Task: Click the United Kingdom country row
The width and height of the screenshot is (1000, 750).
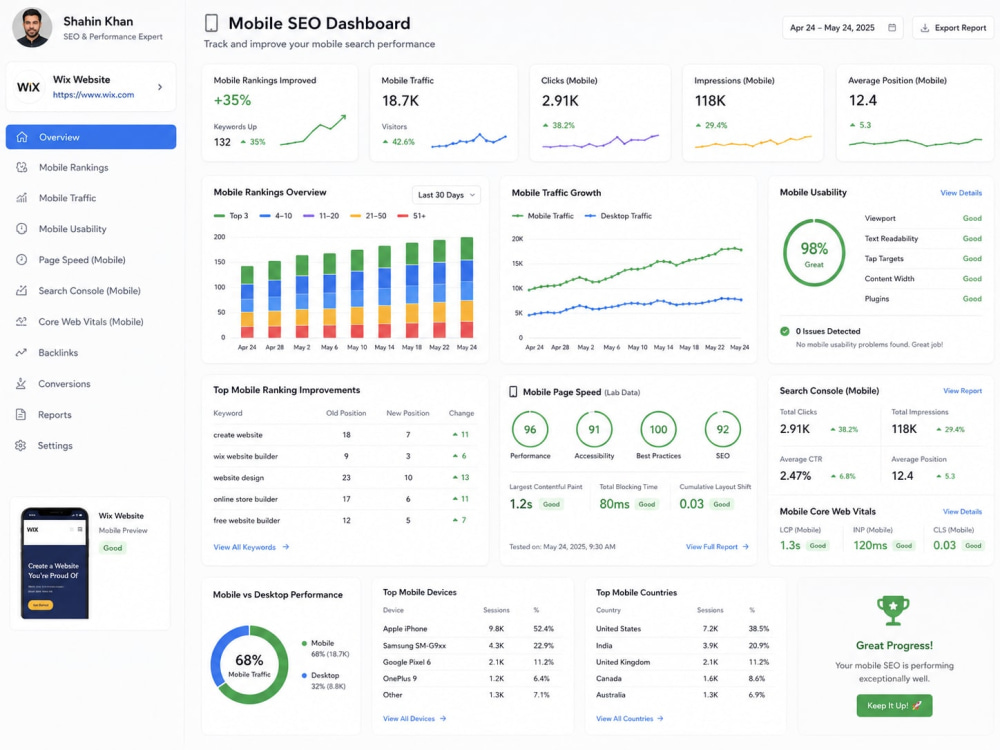Action: (x=684, y=662)
